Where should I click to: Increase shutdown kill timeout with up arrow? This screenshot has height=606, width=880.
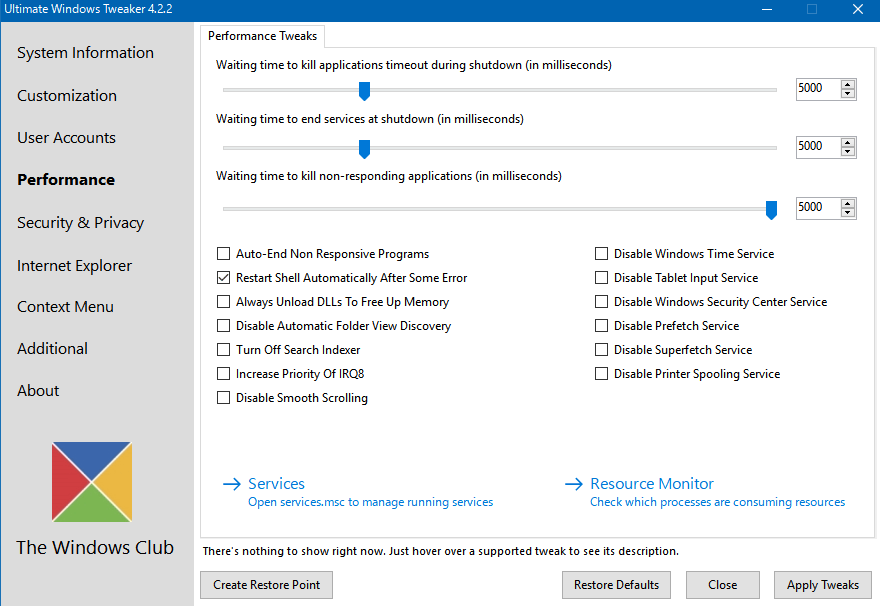[848, 84]
